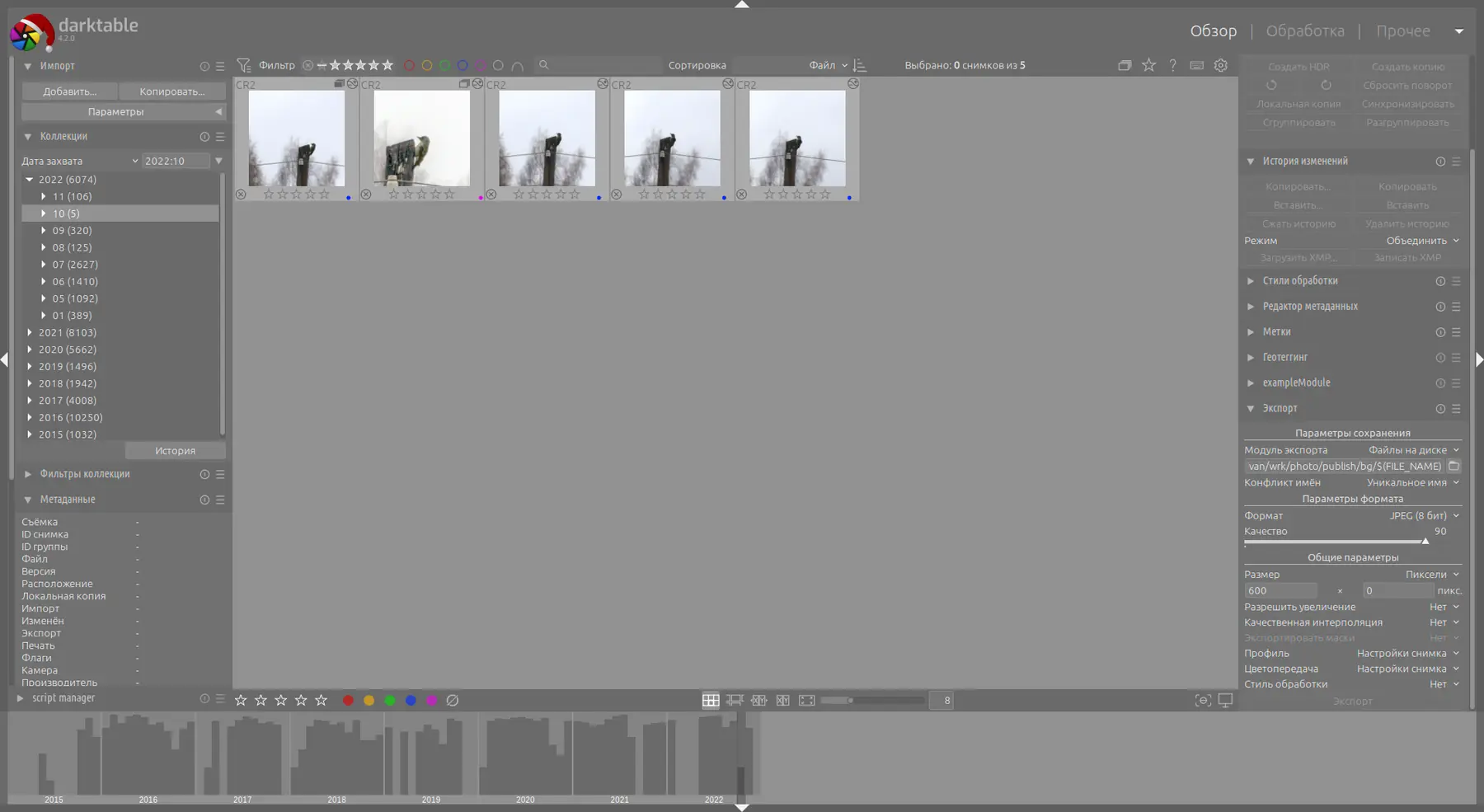Toggle the red color label filter circle
This screenshot has width=1484, height=812.
(409, 65)
